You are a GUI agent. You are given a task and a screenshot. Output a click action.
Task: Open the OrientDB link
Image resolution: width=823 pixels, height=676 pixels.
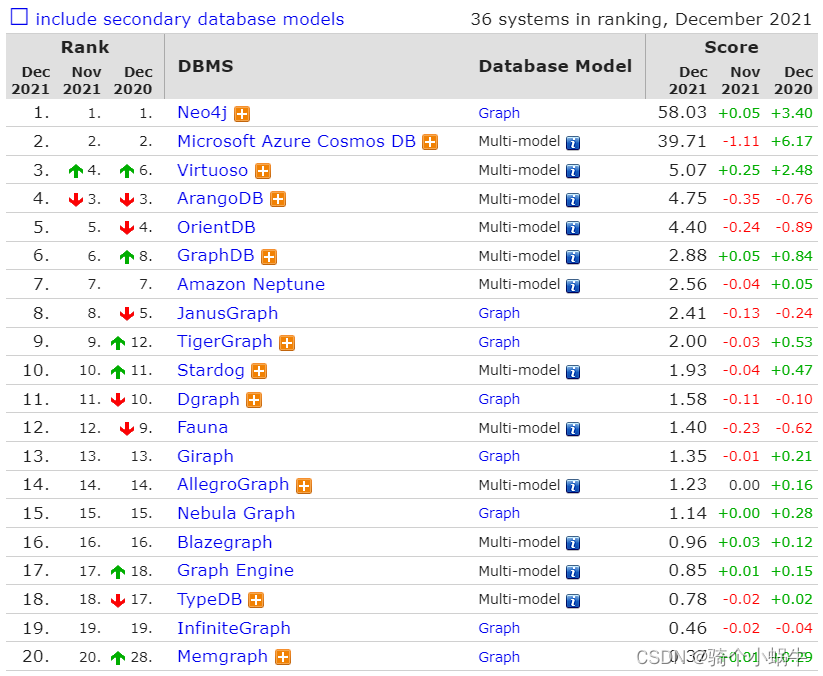(x=216, y=227)
